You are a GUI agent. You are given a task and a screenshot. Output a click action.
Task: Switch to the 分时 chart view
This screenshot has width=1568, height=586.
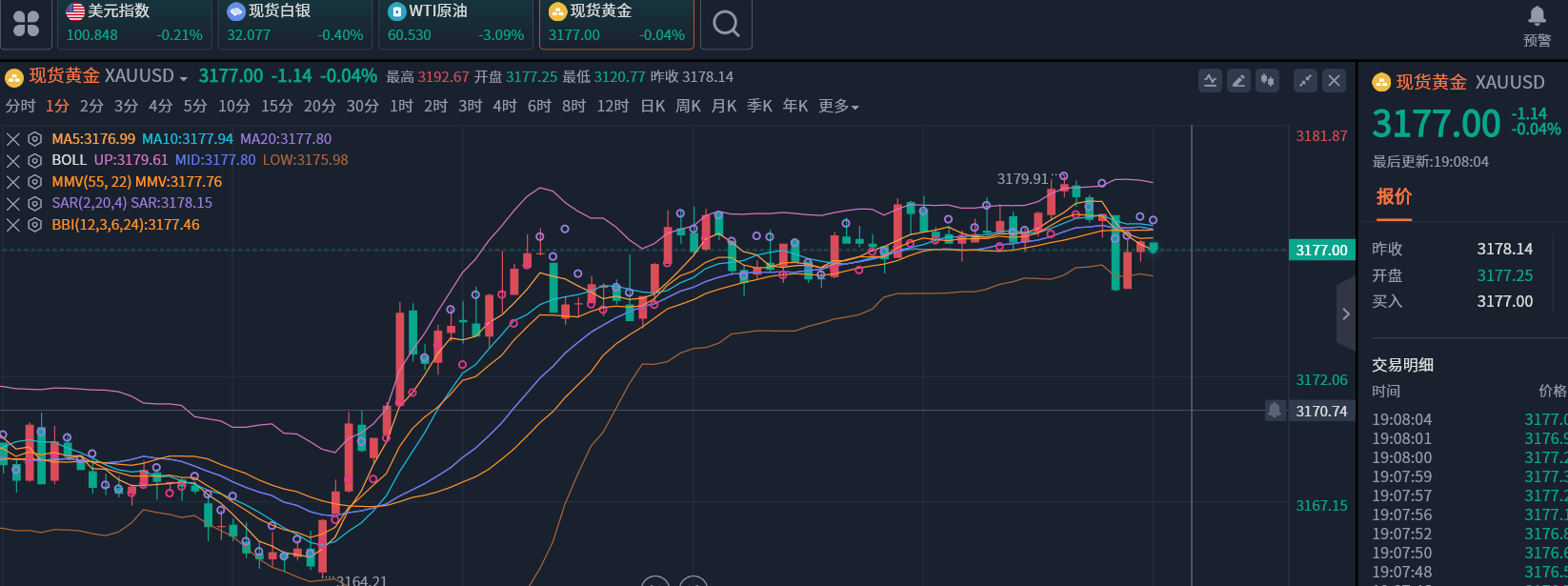[20, 107]
